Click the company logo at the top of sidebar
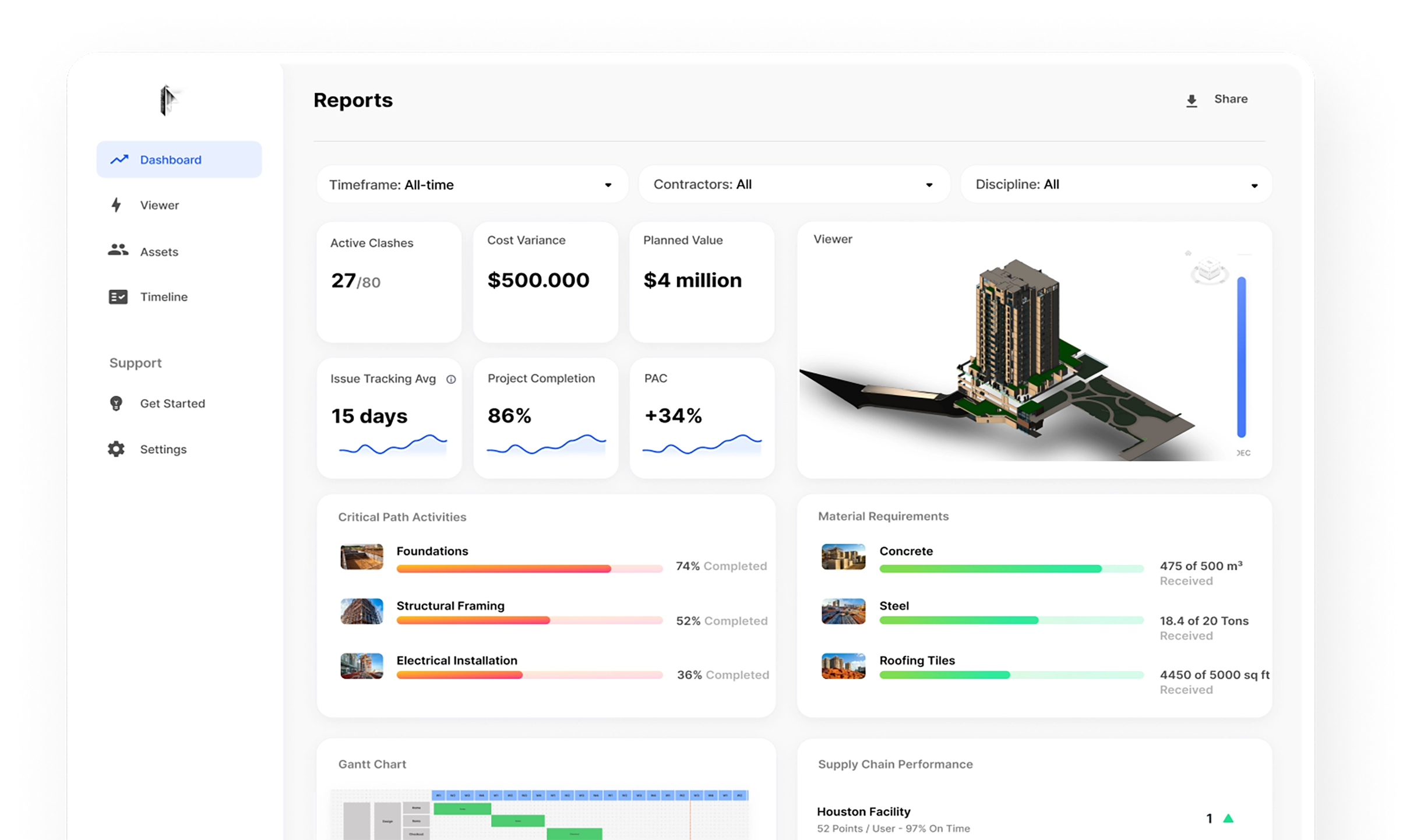The width and height of the screenshot is (1417, 840). tap(168, 101)
